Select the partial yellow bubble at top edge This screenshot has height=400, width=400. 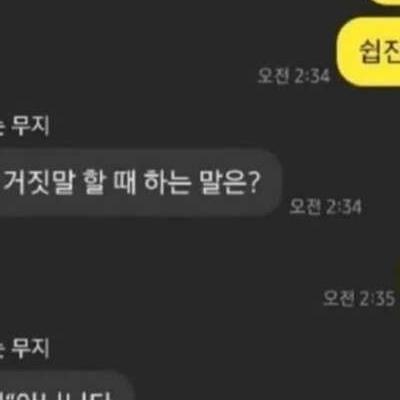[x=384, y=2]
